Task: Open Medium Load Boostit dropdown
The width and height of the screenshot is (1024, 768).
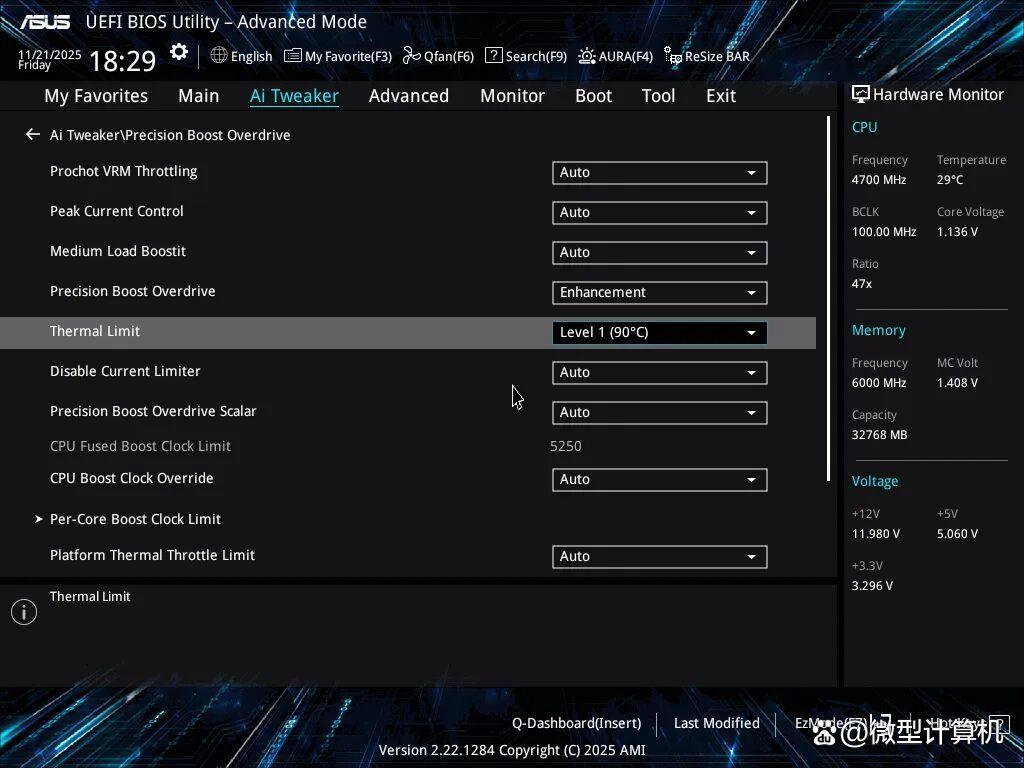Action: point(660,253)
